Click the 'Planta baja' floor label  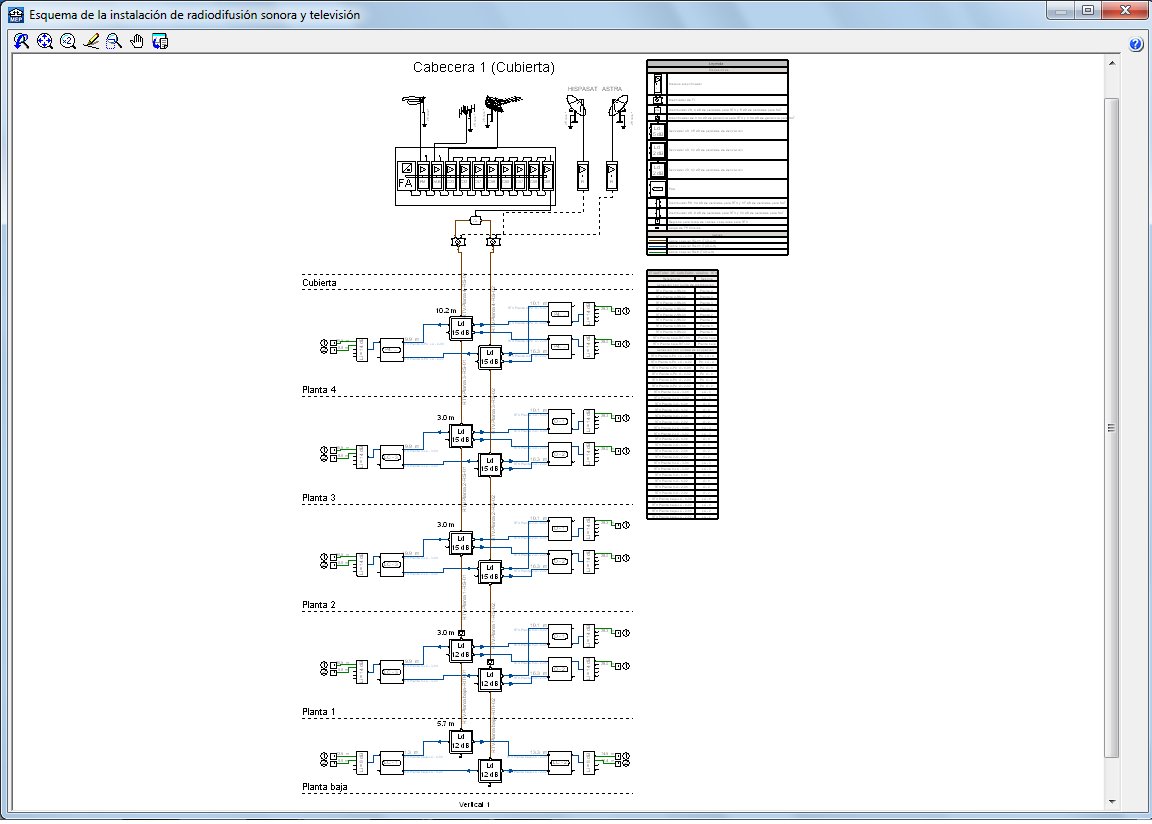(x=325, y=787)
